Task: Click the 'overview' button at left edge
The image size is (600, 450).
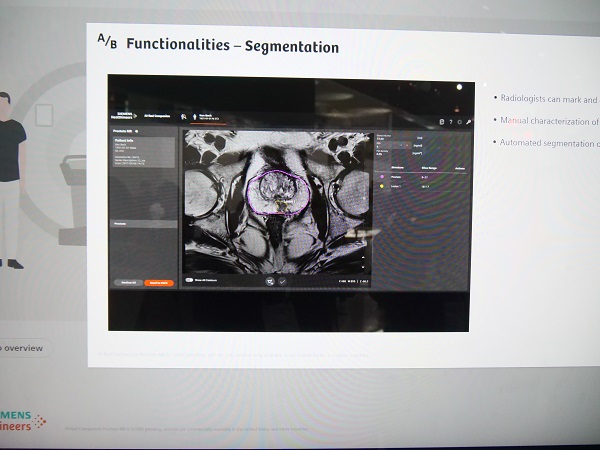Action: click(22, 348)
